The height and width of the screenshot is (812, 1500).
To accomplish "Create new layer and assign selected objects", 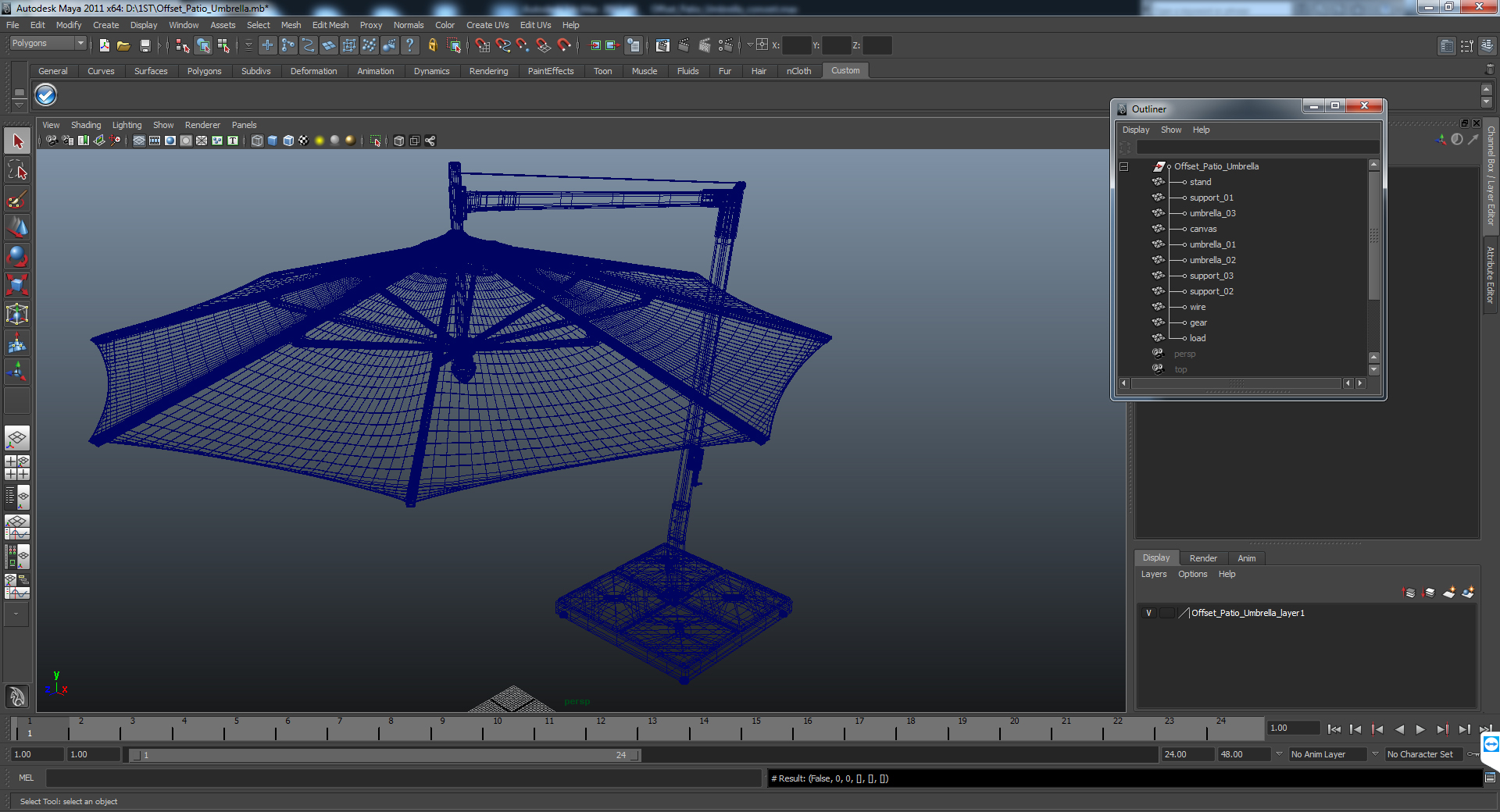I will [1469, 593].
